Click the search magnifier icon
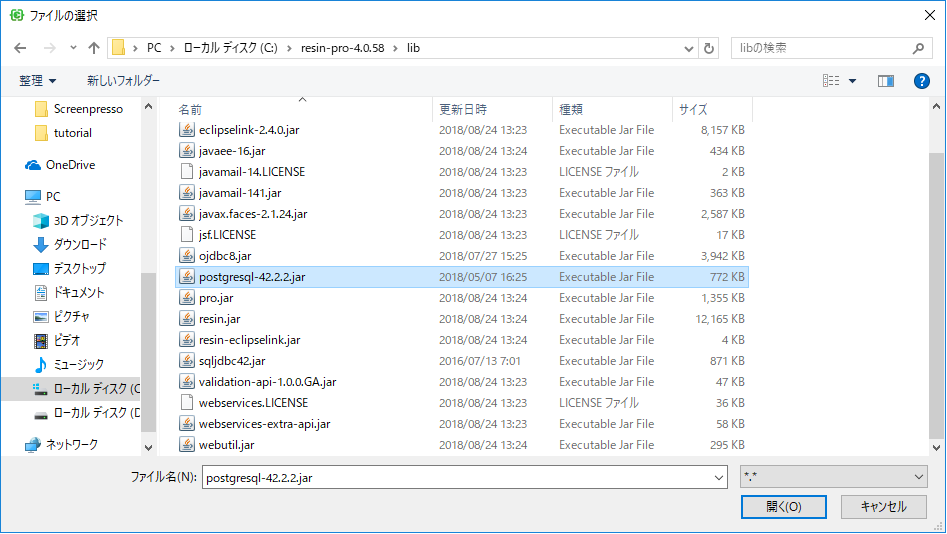947x534 pixels. (x=919, y=48)
